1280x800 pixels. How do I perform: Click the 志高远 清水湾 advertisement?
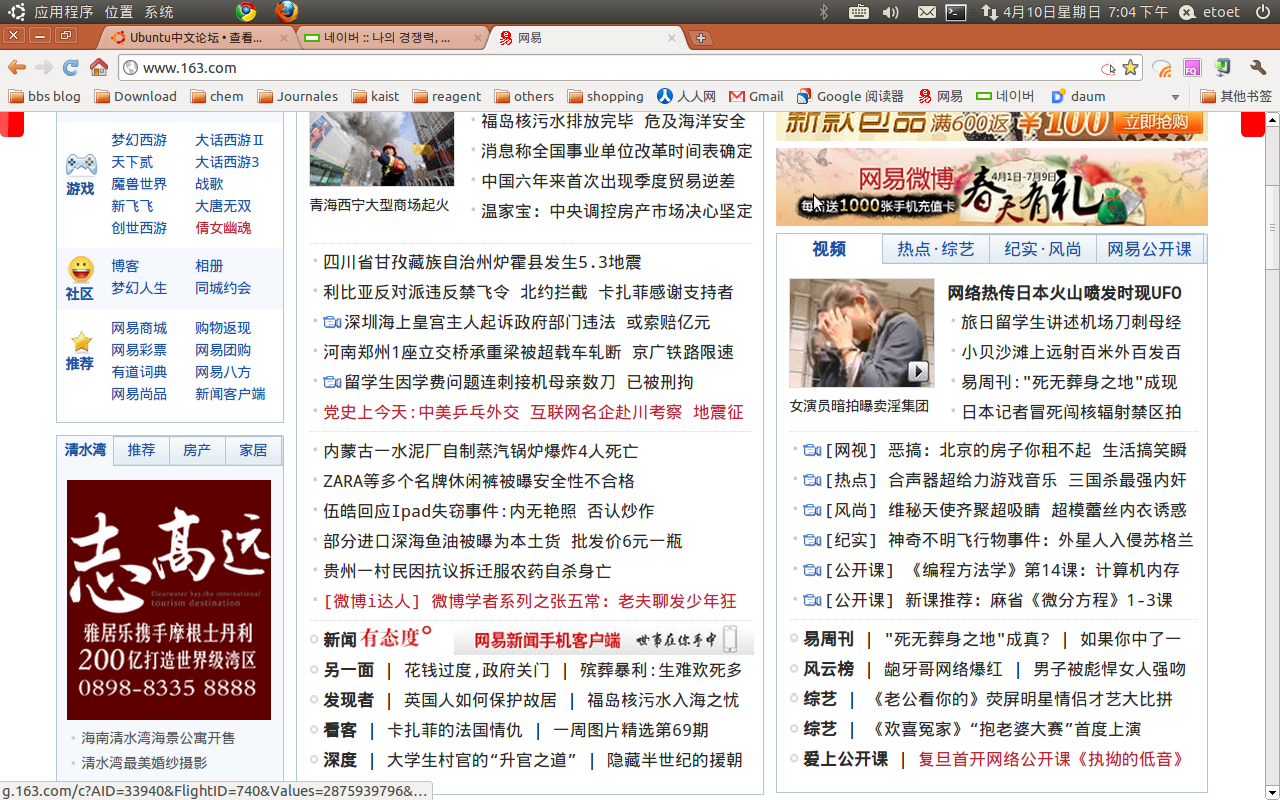coord(169,600)
